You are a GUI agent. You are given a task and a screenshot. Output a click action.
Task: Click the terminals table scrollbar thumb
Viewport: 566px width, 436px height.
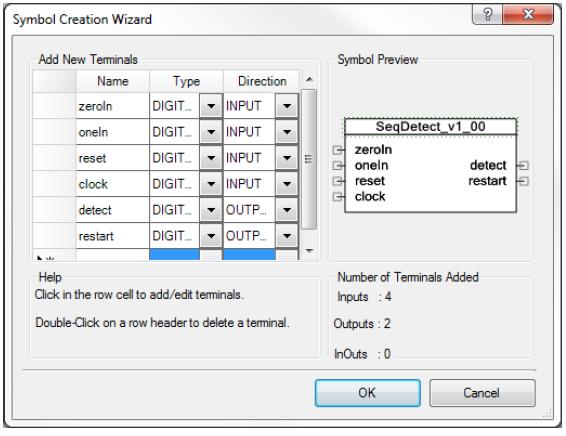coord(309,159)
